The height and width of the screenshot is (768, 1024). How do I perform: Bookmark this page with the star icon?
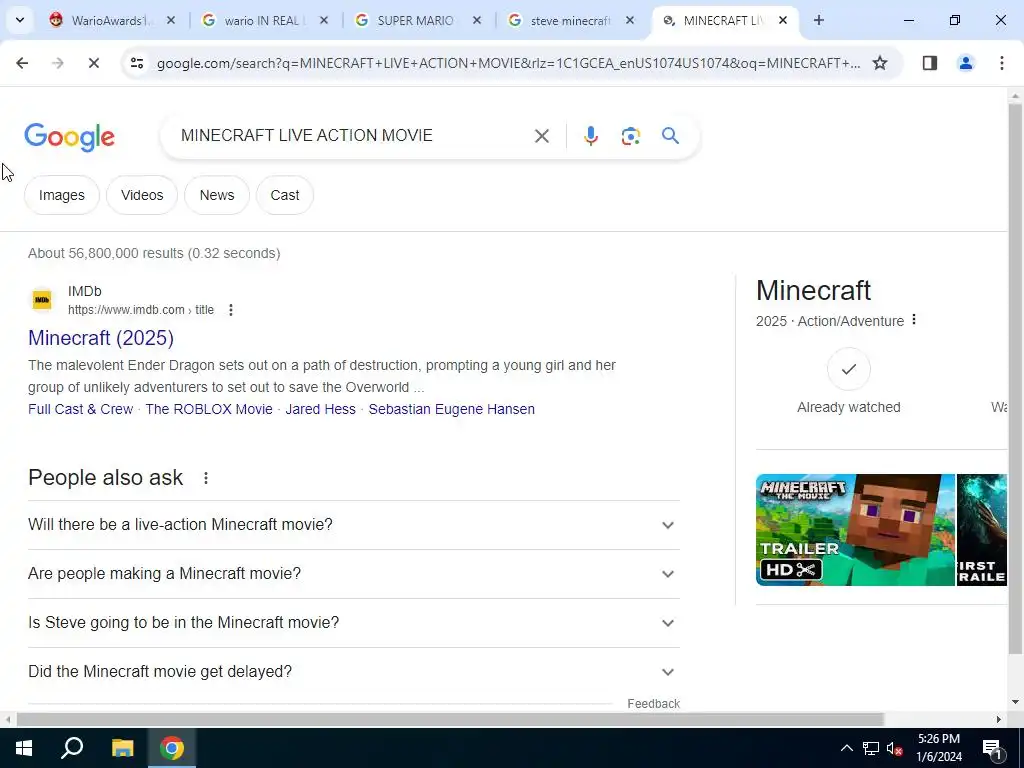click(x=880, y=63)
